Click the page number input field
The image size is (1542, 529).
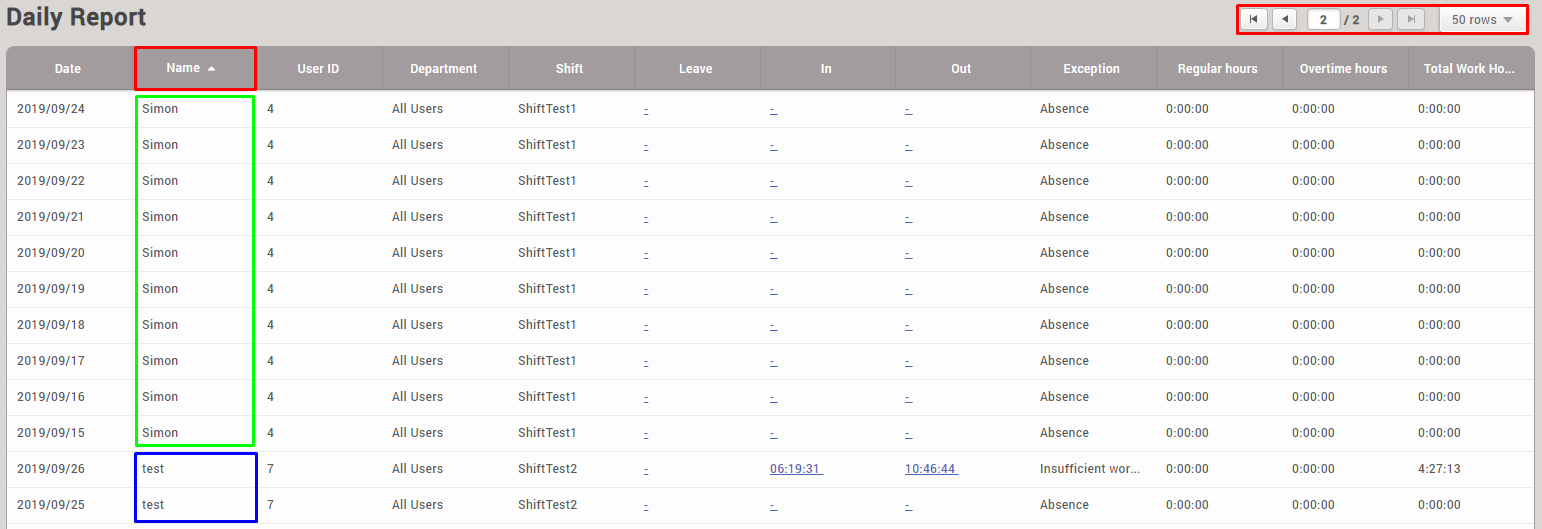(x=1323, y=20)
